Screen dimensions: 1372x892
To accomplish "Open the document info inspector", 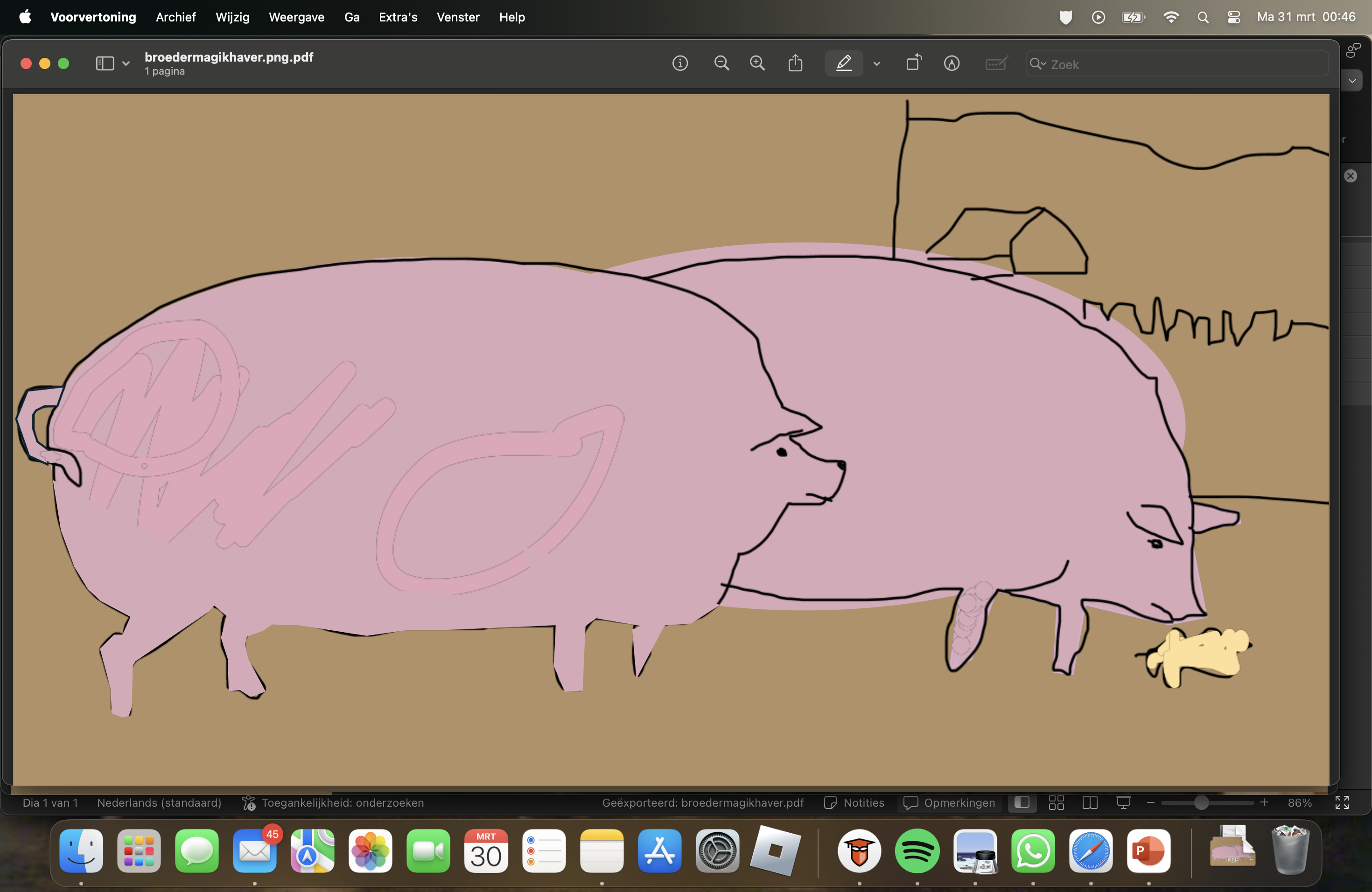I will (x=679, y=63).
